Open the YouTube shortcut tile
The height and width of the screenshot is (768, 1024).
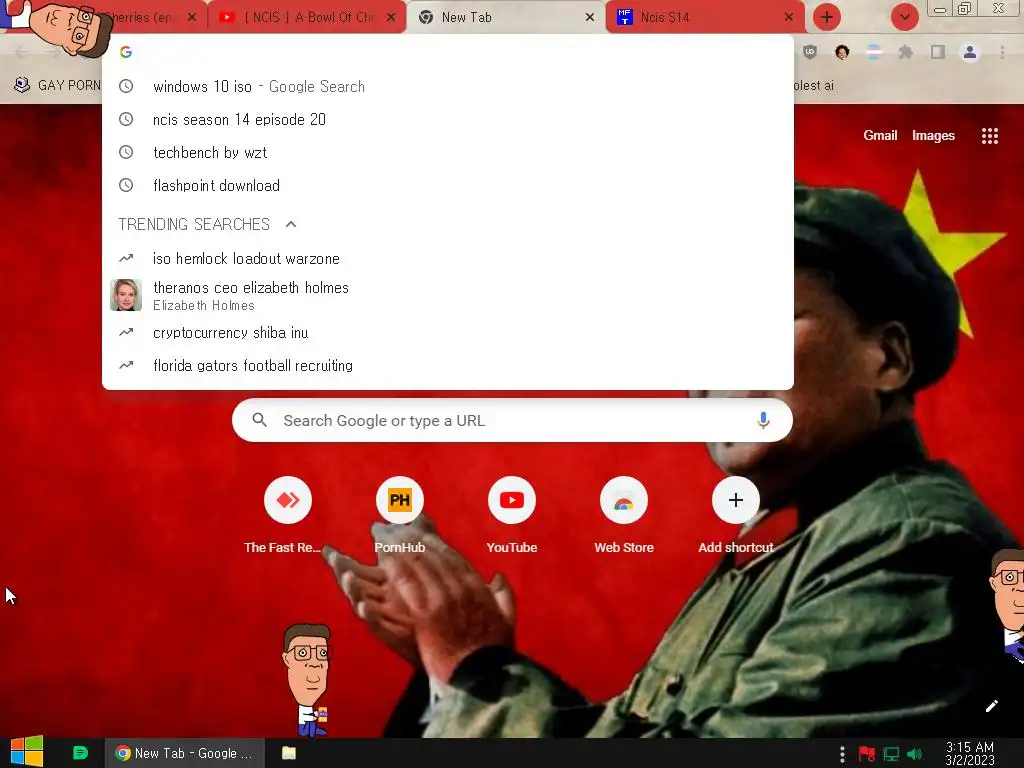tap(511, 516)
